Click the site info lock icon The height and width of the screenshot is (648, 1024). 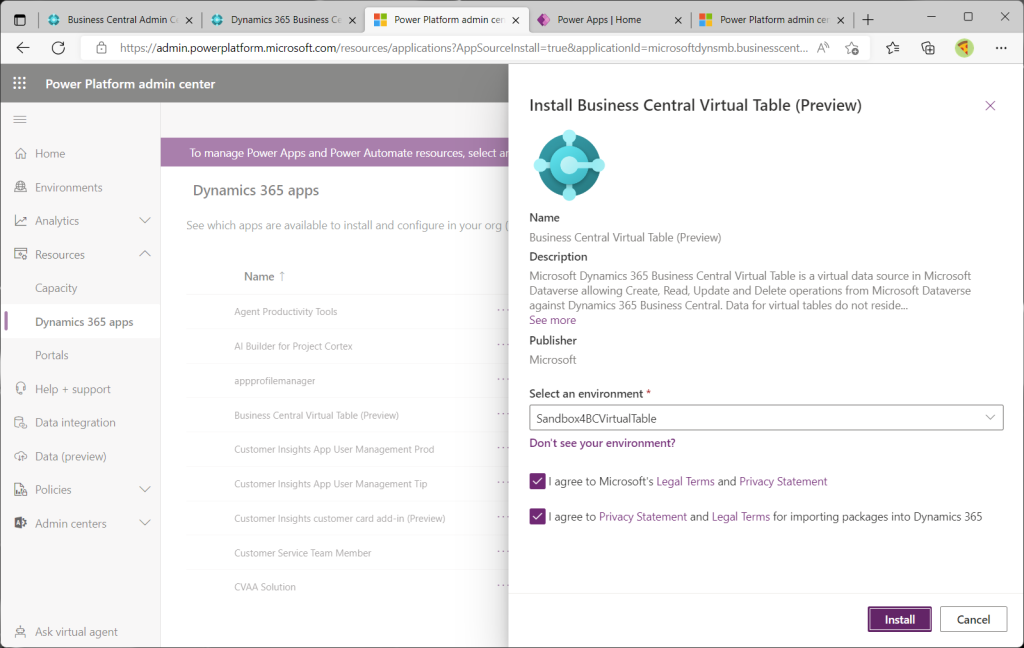[x=101, y=48]
